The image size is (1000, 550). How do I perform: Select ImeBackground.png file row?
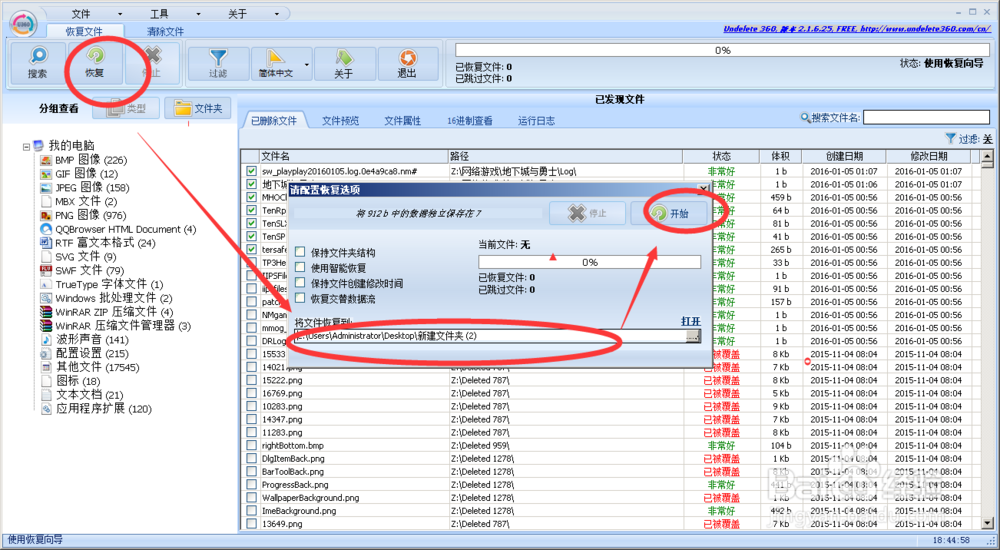click(x=610, y=510)
